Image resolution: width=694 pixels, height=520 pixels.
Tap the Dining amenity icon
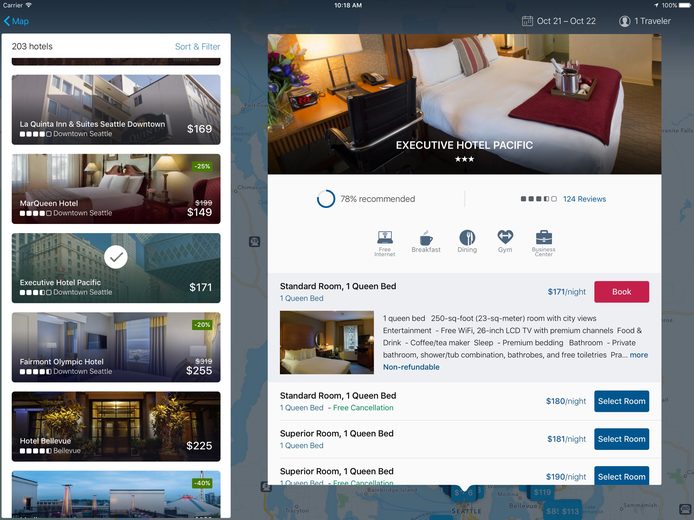pyautogui.click(x=467, y=242)
